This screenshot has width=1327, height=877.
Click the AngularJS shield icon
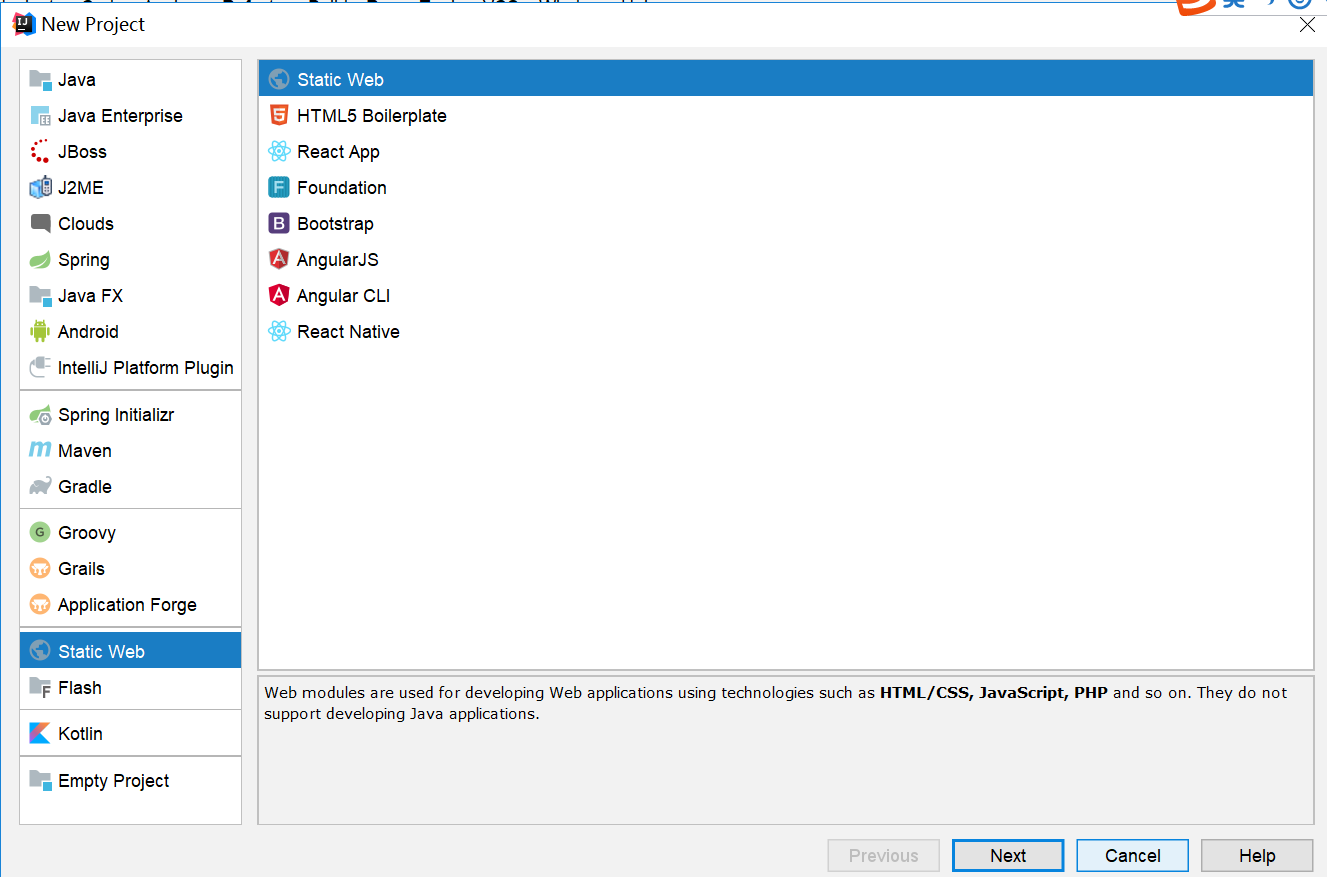pyautogui.click(x=279, y=260)
